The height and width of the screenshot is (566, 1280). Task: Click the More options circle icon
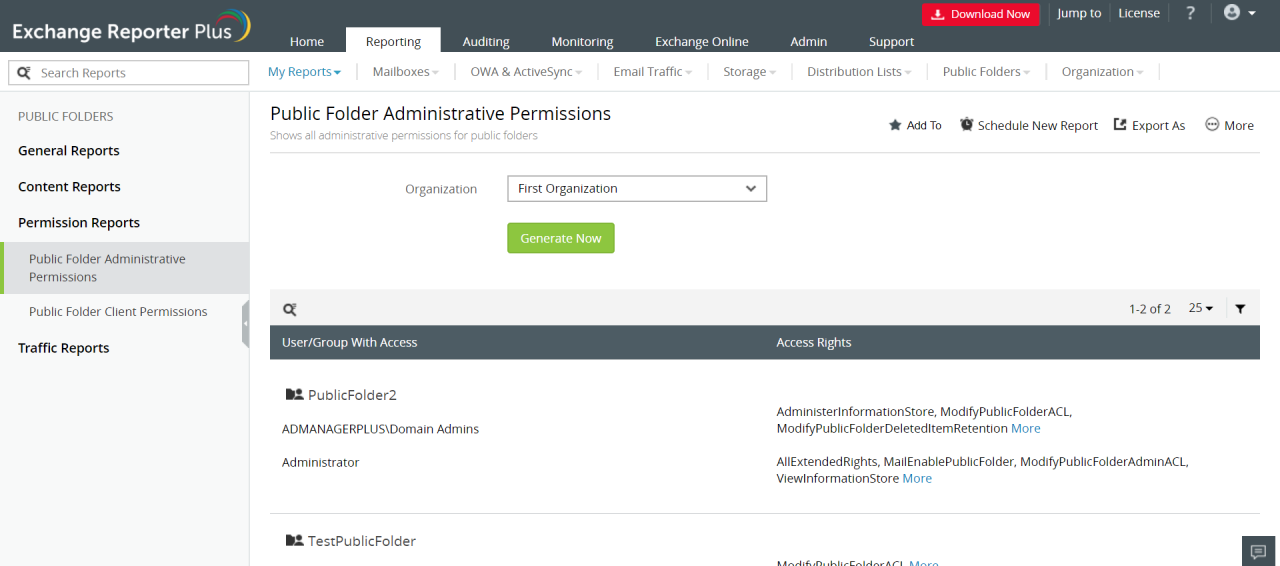(x=1212, y=125)
